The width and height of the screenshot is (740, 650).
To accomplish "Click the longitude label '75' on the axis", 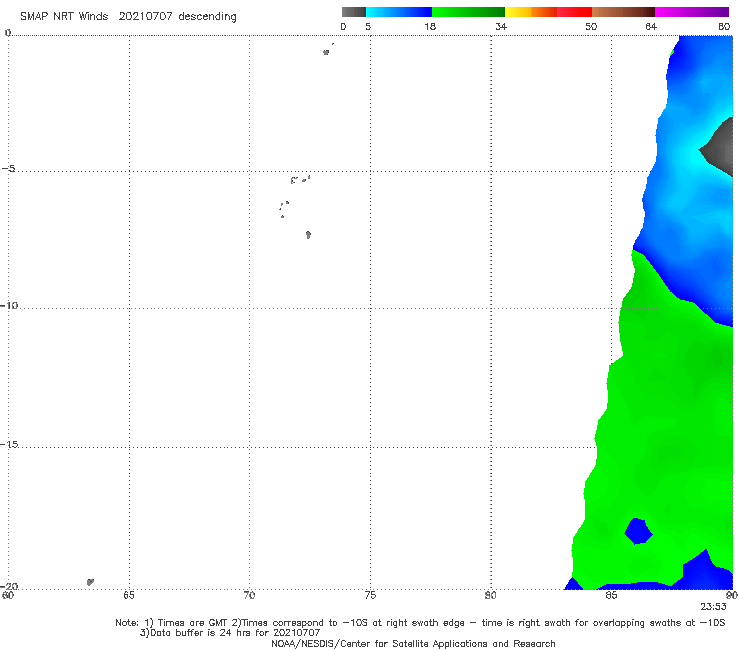I will click(370, 595).
